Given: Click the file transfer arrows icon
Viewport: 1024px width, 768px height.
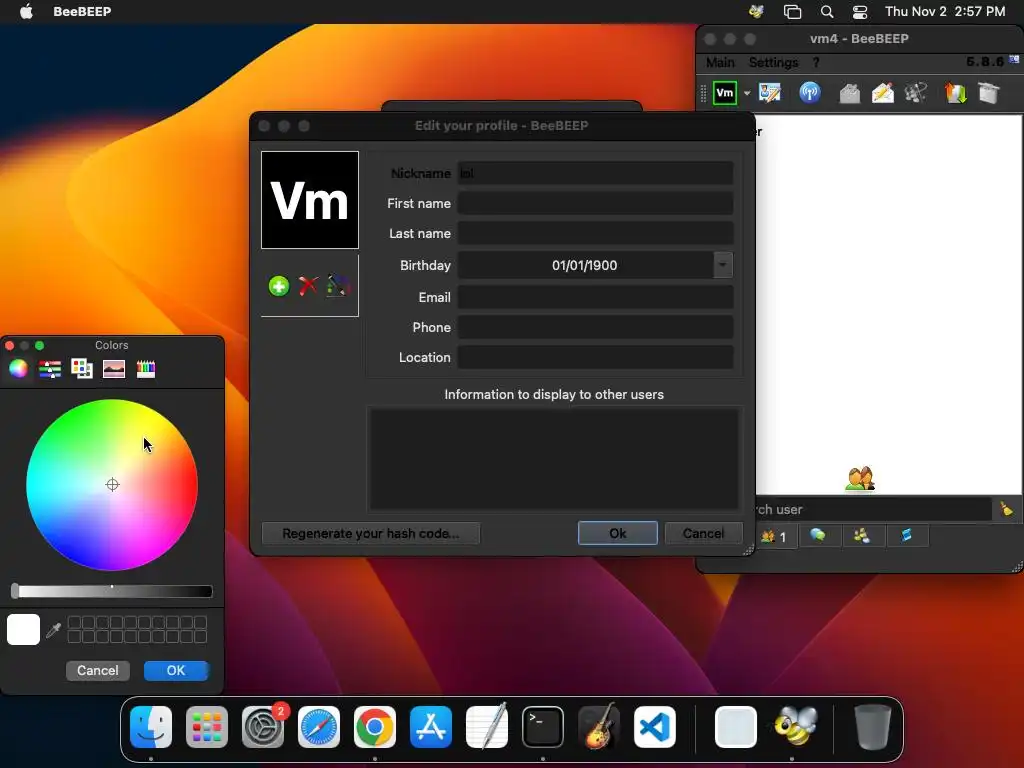Looking at the screenshot, I should click(955, 93).
